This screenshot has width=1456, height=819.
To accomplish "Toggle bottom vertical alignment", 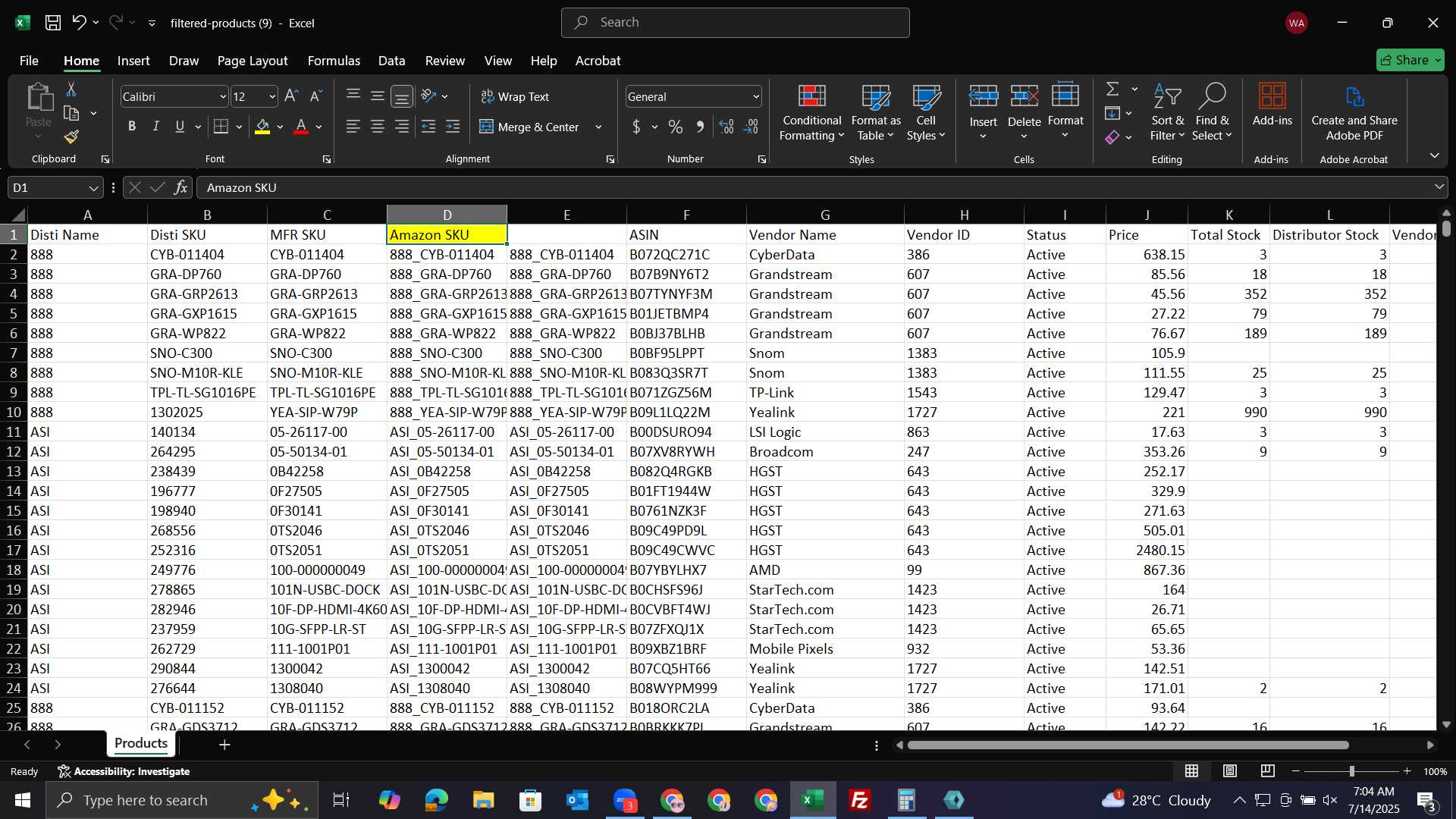I will pyautogui.click(x=402, y=96).
